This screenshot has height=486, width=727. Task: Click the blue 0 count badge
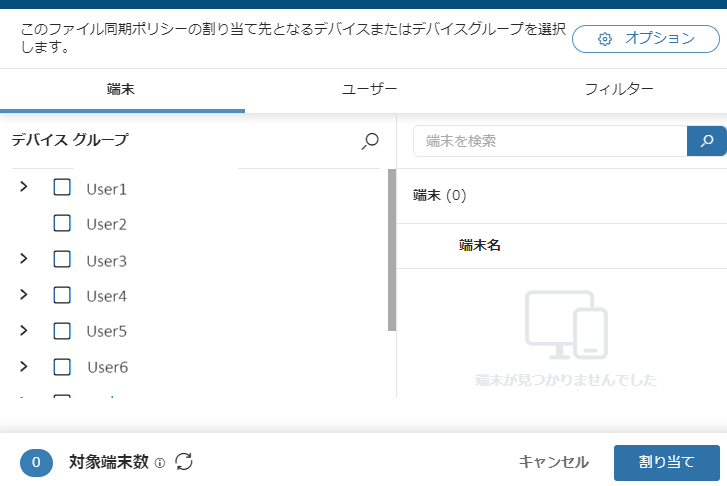point(36,462)
